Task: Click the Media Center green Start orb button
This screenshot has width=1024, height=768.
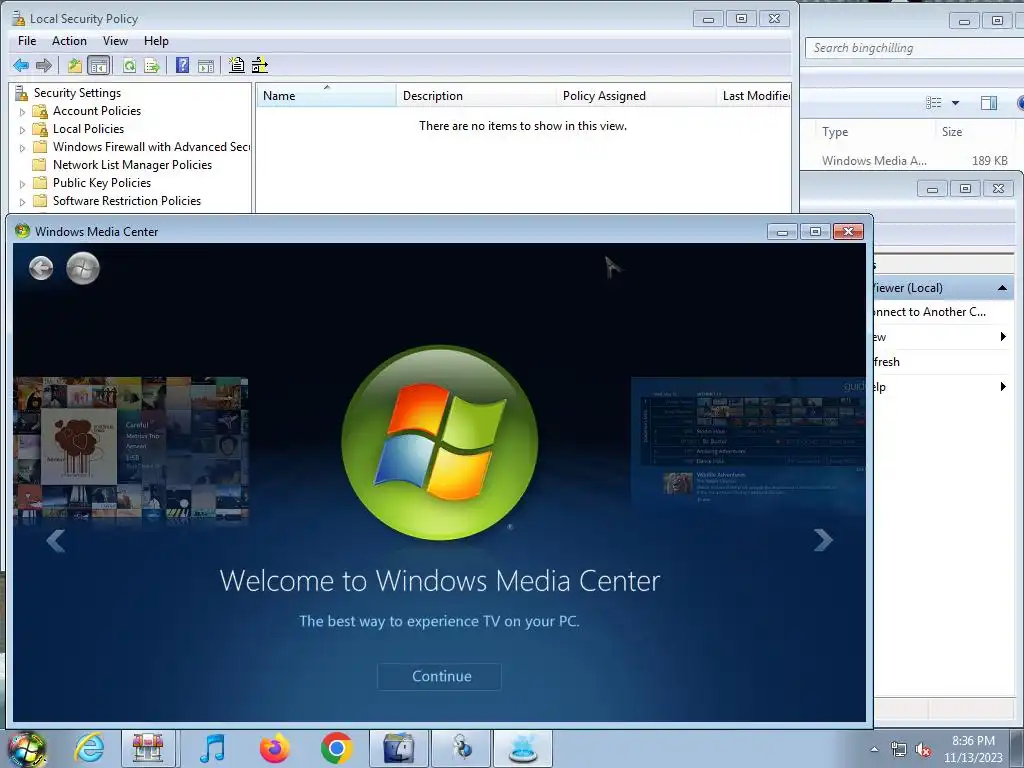Action: coord(83,268)
